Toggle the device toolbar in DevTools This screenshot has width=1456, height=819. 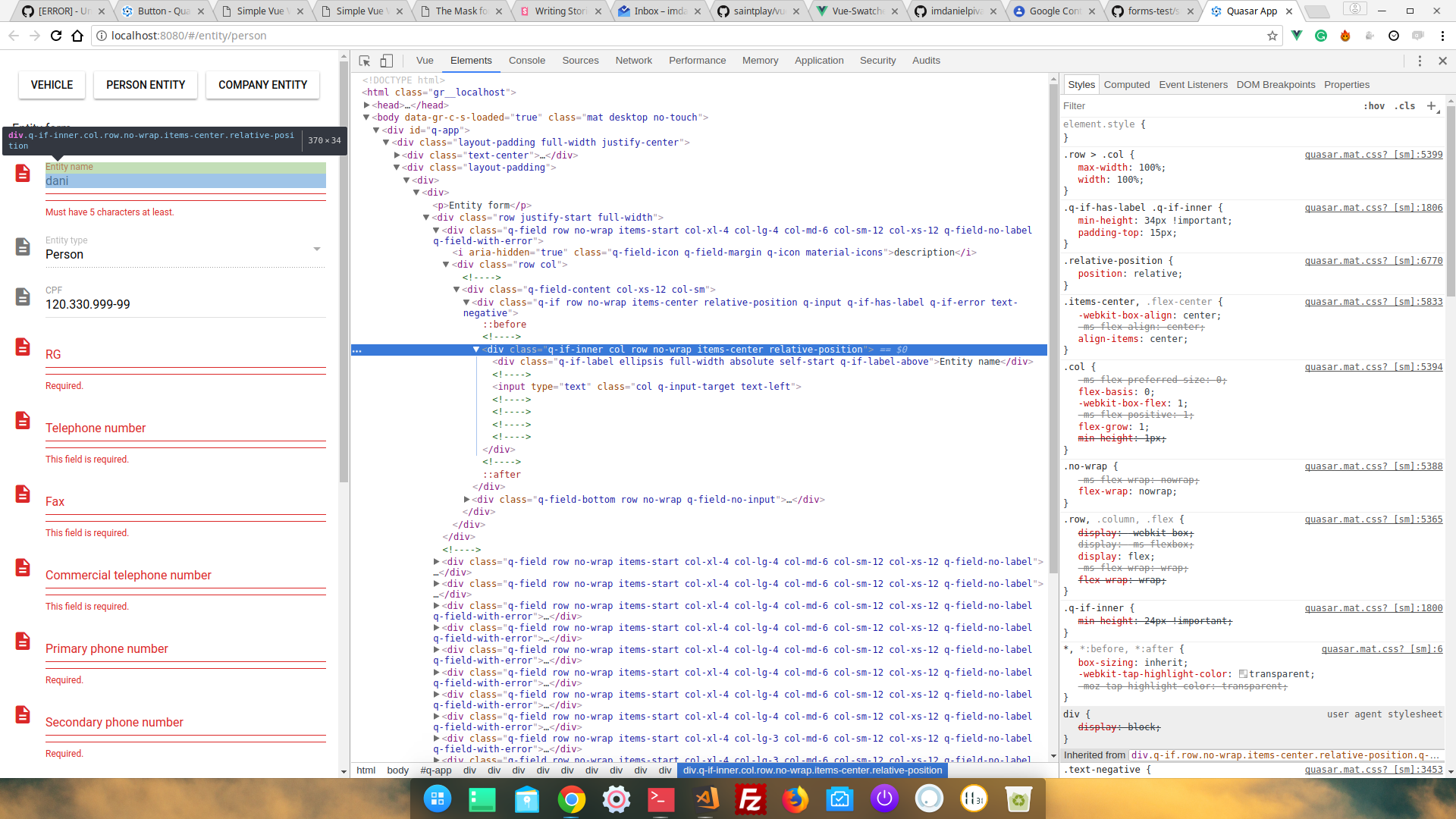tap(387, 61)
